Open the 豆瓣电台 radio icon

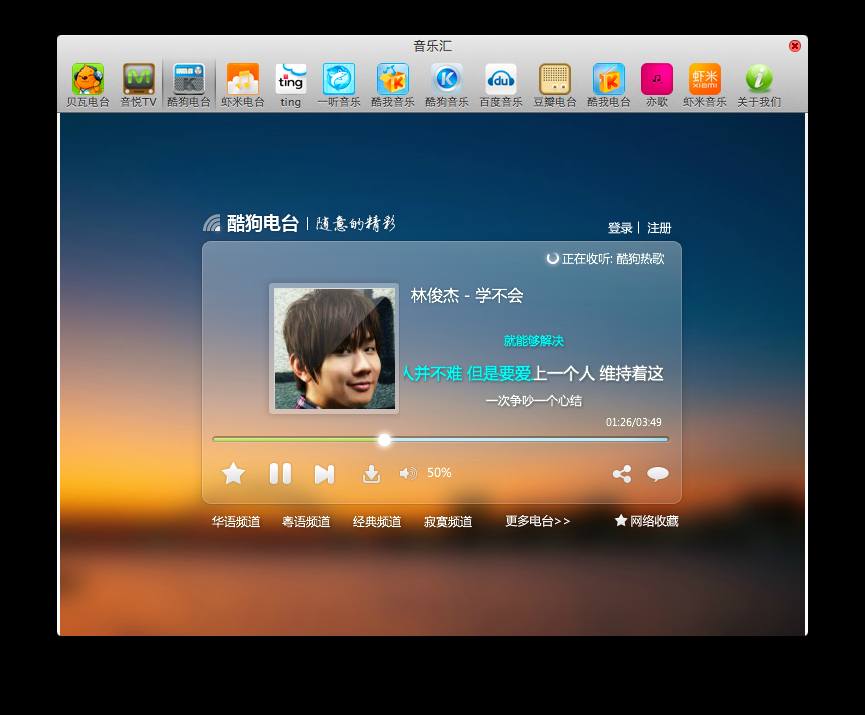[x=555, y=86]
